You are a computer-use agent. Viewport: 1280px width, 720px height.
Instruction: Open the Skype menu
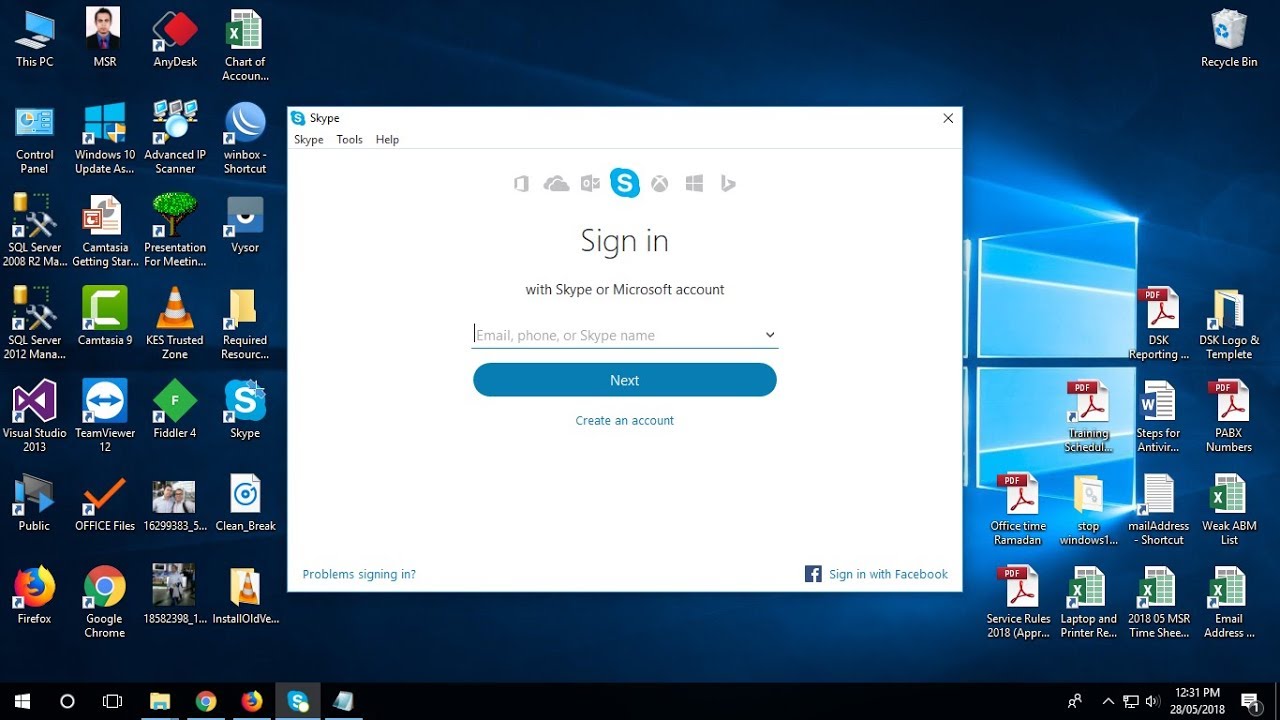308,140
